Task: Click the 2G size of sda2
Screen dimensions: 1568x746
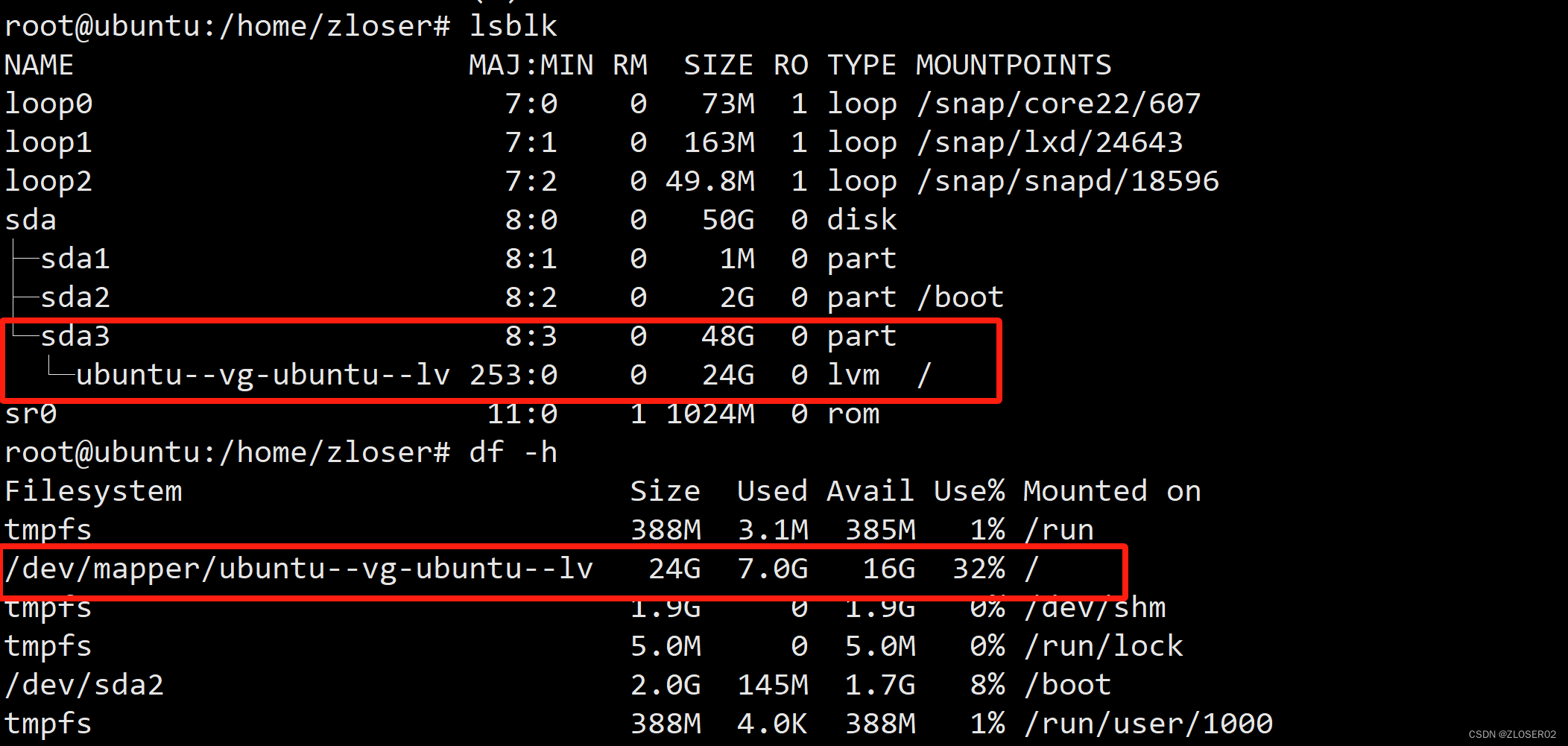Action: (x=737, y=297)
